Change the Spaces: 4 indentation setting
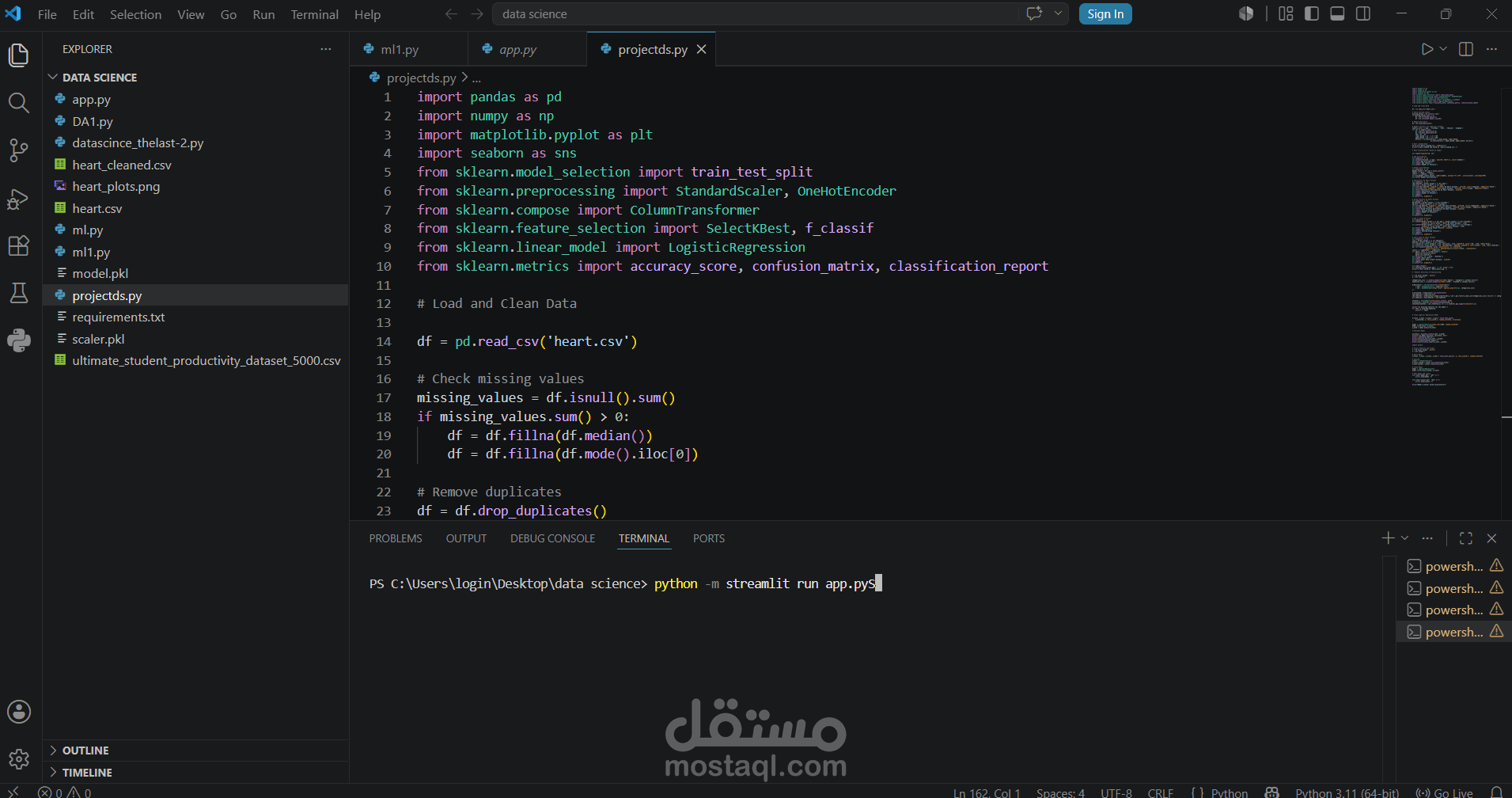Image resolution: width=1512 pixels, height=798 pixels. 1060,792
